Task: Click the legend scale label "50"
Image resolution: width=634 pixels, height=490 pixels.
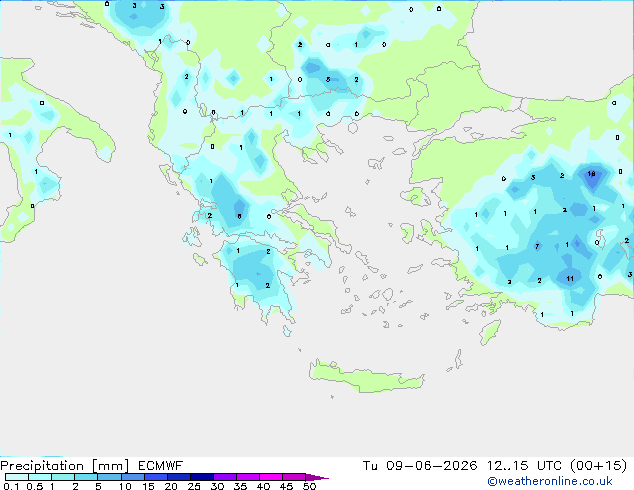Action: [x=309, y=486]
